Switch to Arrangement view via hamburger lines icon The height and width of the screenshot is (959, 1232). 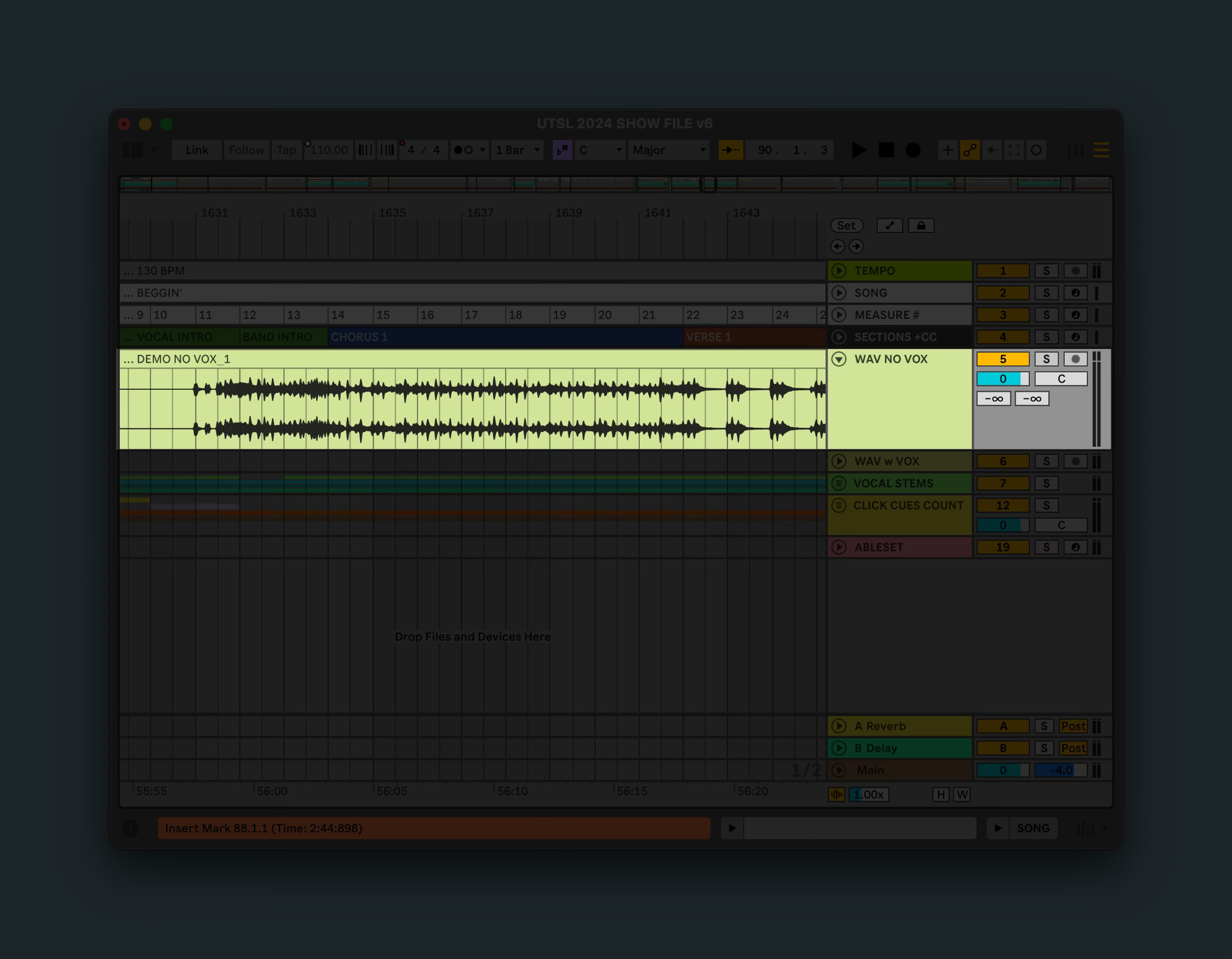pos(1101,150)
